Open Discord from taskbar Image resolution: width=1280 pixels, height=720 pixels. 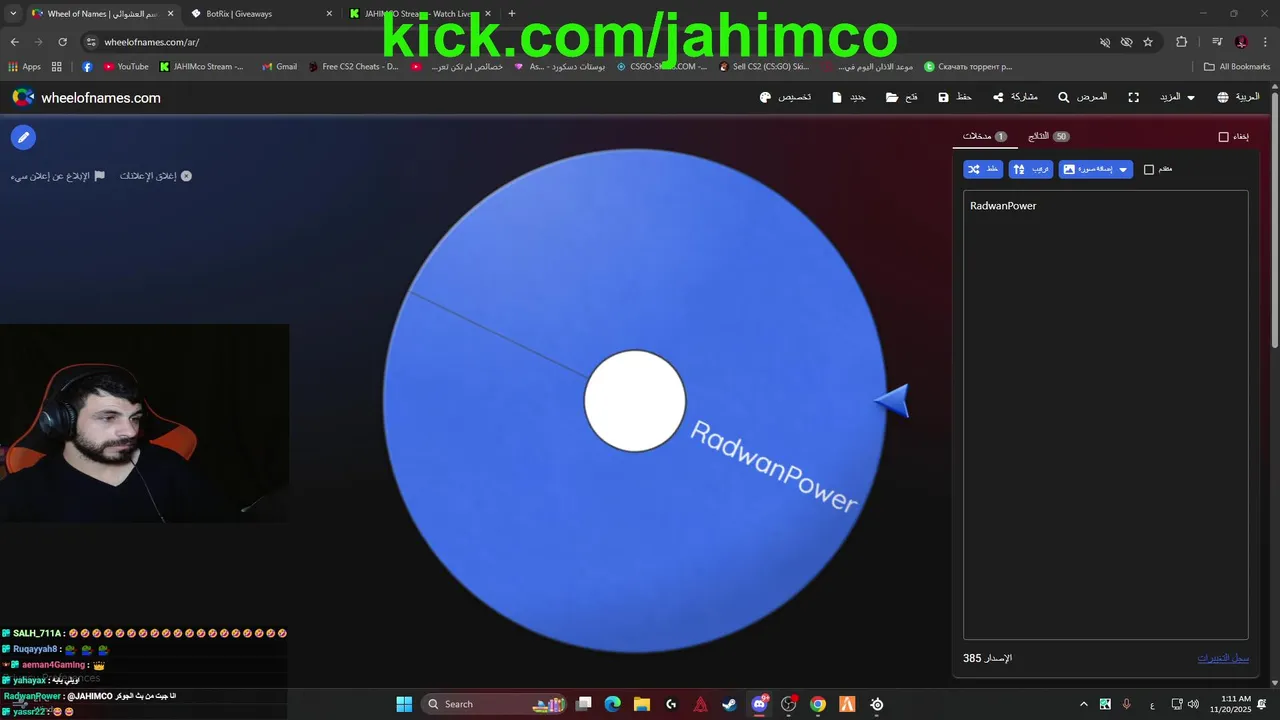(759, 704)
